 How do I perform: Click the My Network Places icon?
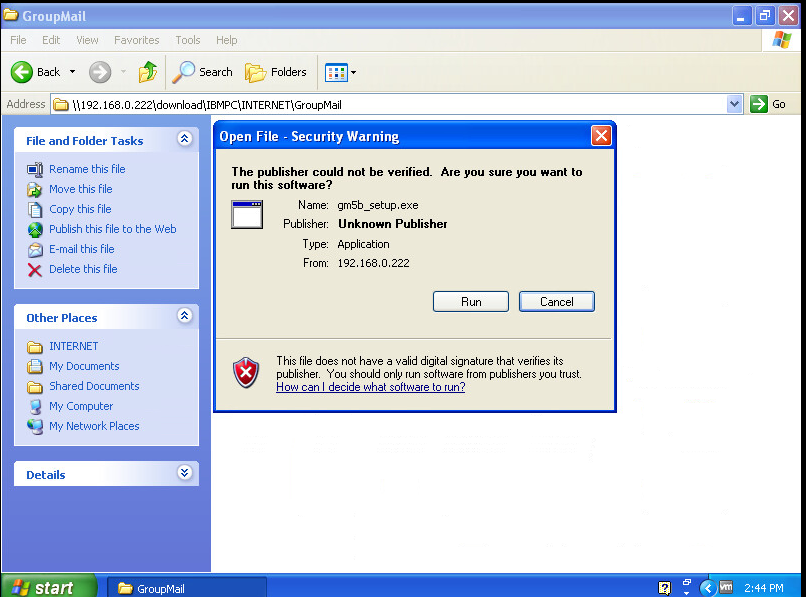(x=35, y=426)
